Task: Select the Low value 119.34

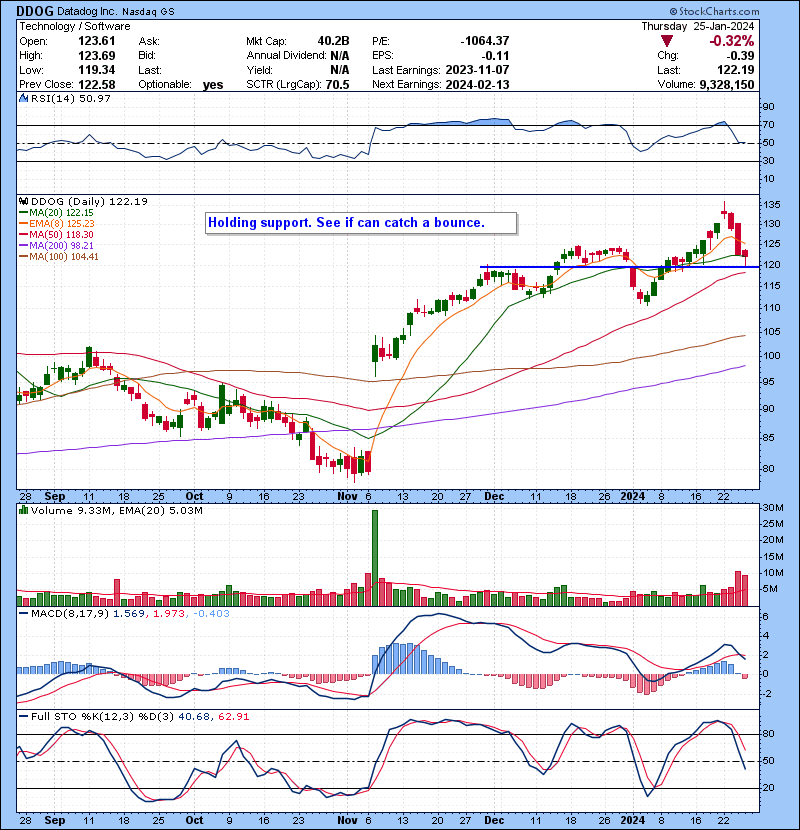Action: [x=96, y=70]
